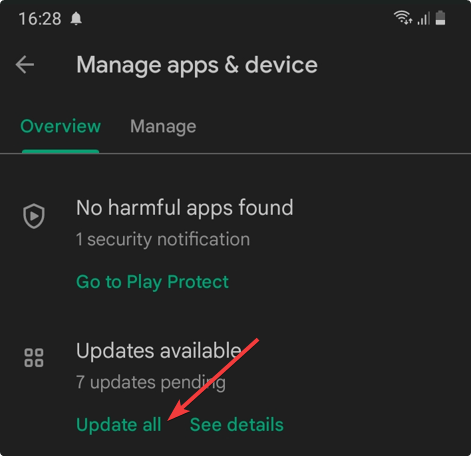471x456 pixels.
Task: Tap the cellular signal bars icon
Action: pyautogui.click(x=424, y=18)
